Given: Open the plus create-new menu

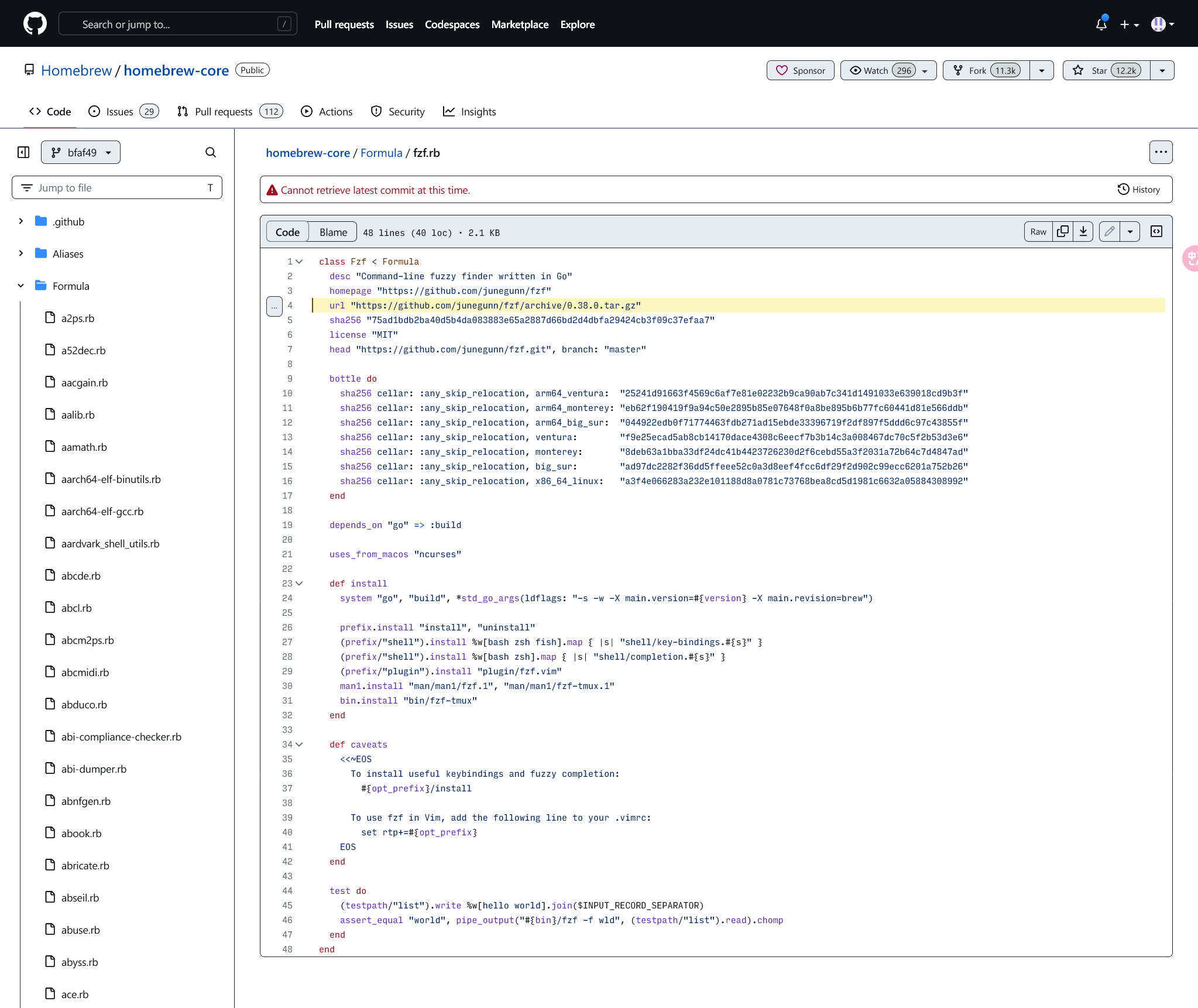Looking at the screenshot, I should click(1129, 25).
